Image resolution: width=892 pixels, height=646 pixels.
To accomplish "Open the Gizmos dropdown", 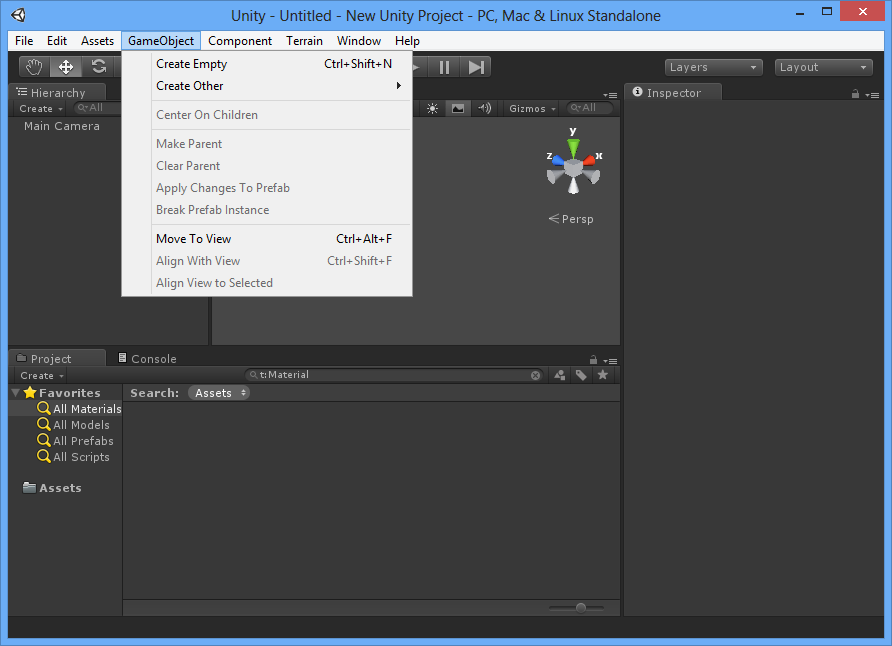I will pyautogui.click(x=532, y=108).
